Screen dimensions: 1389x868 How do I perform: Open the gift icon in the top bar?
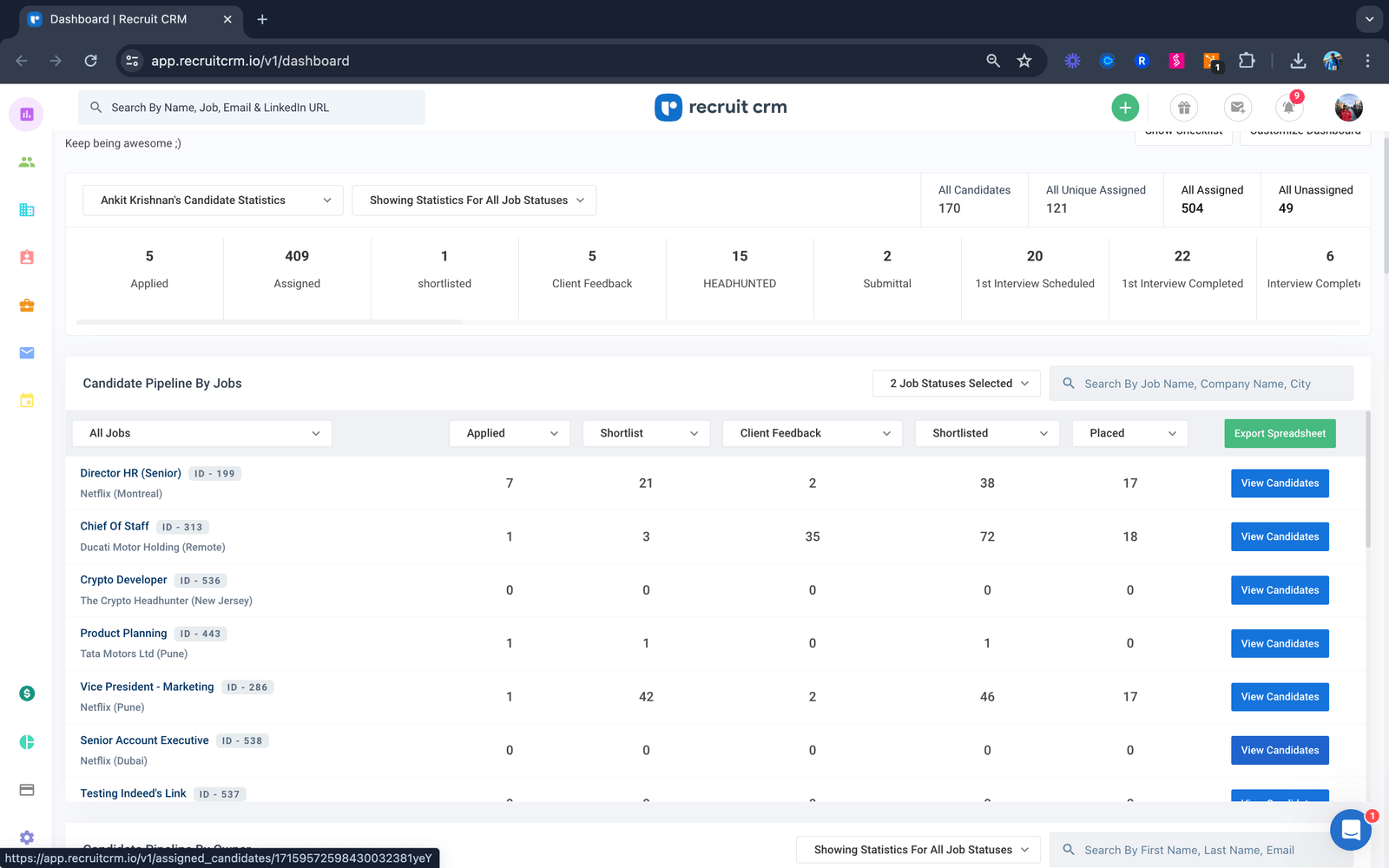coord(1184,108)
